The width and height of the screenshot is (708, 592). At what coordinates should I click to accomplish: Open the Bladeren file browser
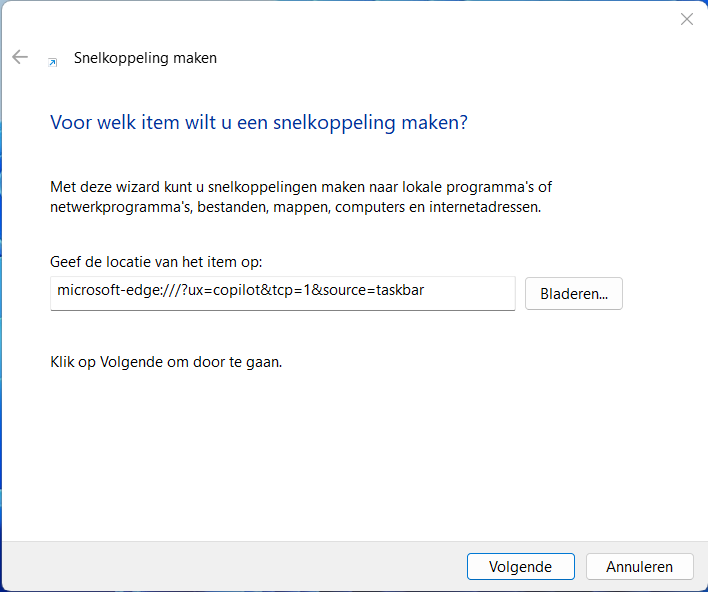tap(573, 294)
